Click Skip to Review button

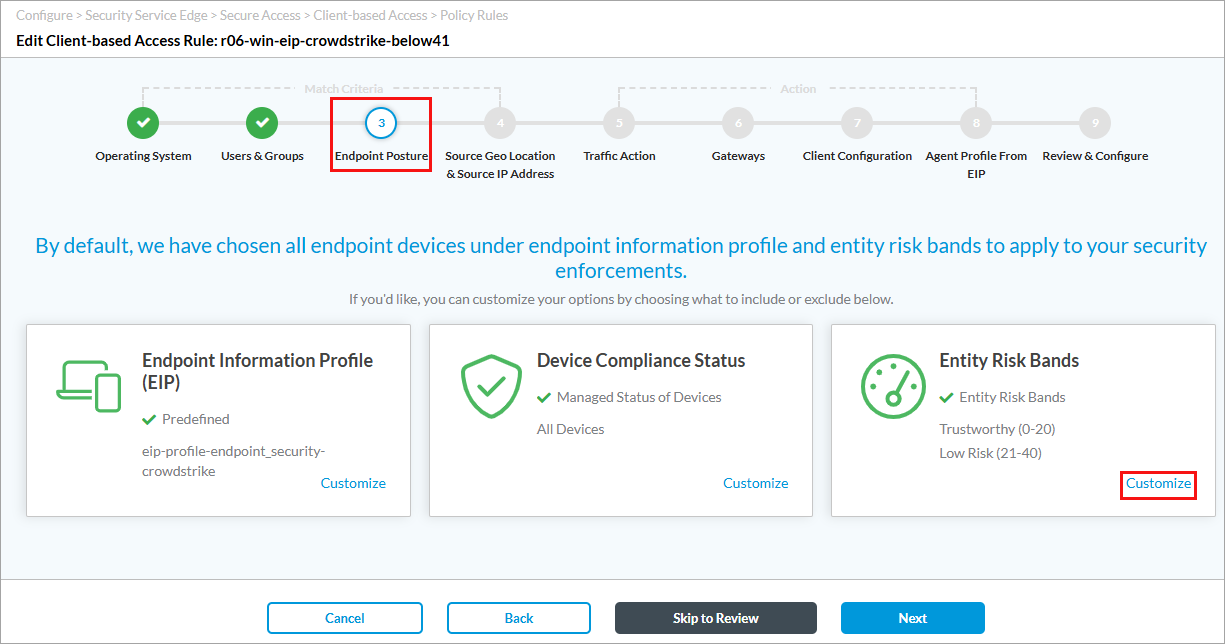click(715, 618)
